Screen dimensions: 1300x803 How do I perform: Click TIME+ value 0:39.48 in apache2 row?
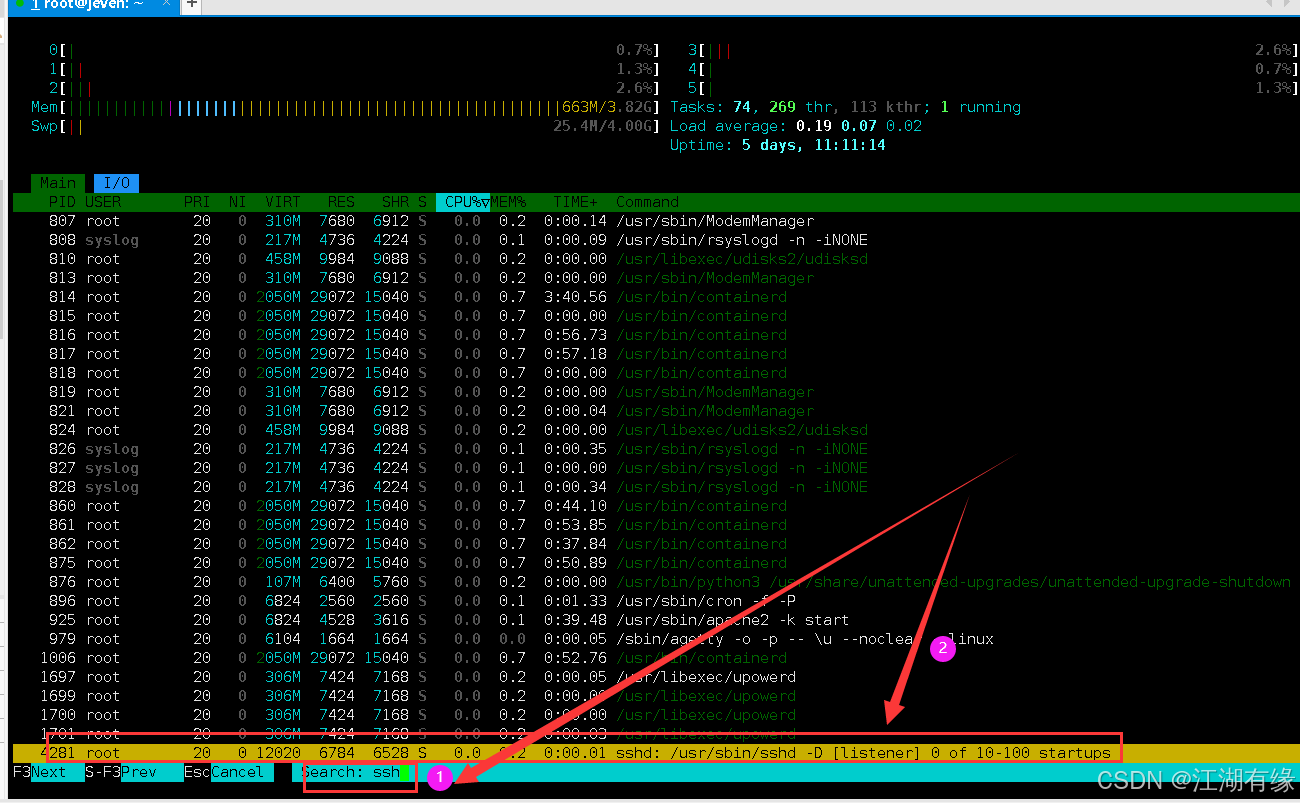(x=575, y=620)
